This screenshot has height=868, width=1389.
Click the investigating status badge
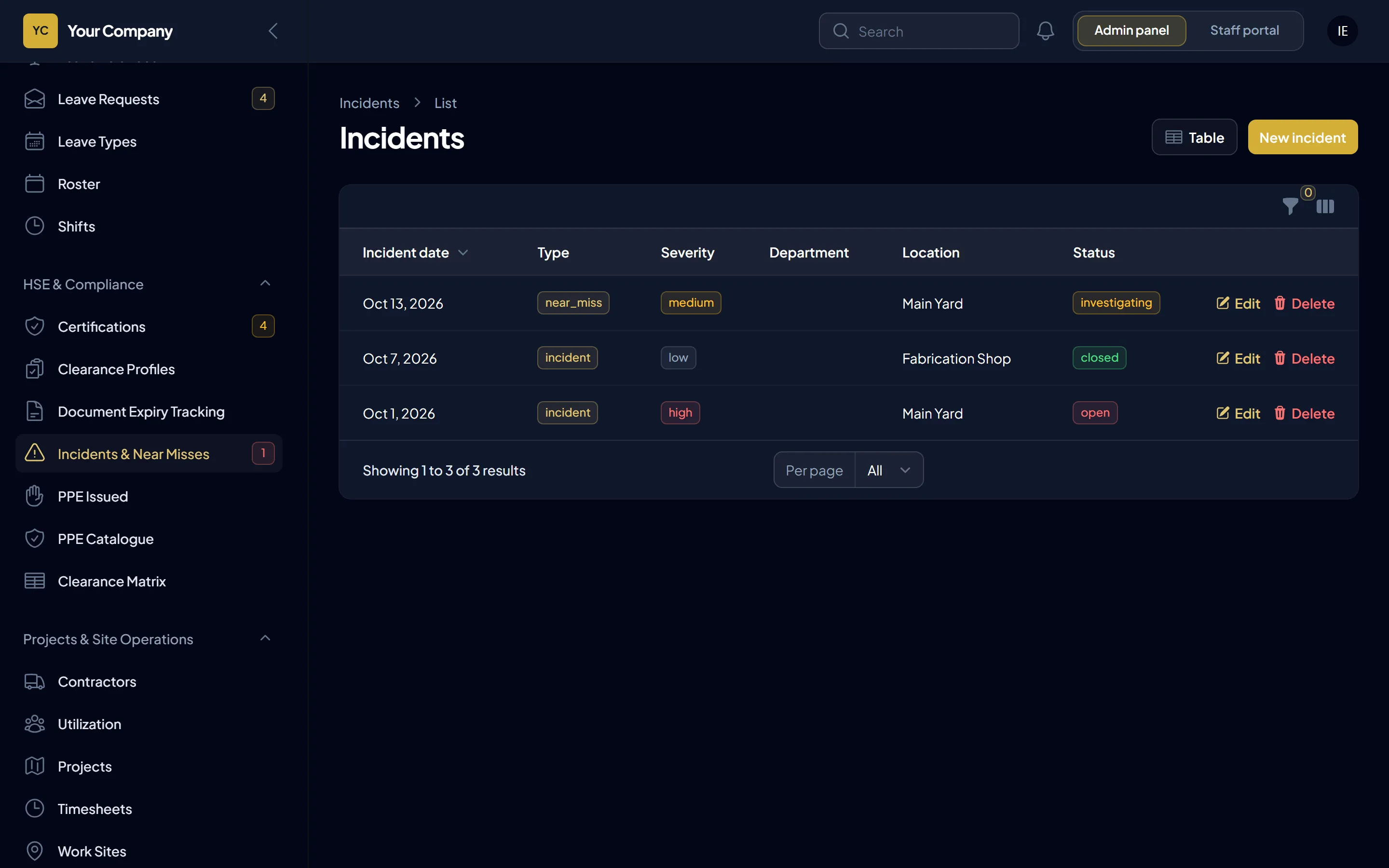[x=1116, y=302]
